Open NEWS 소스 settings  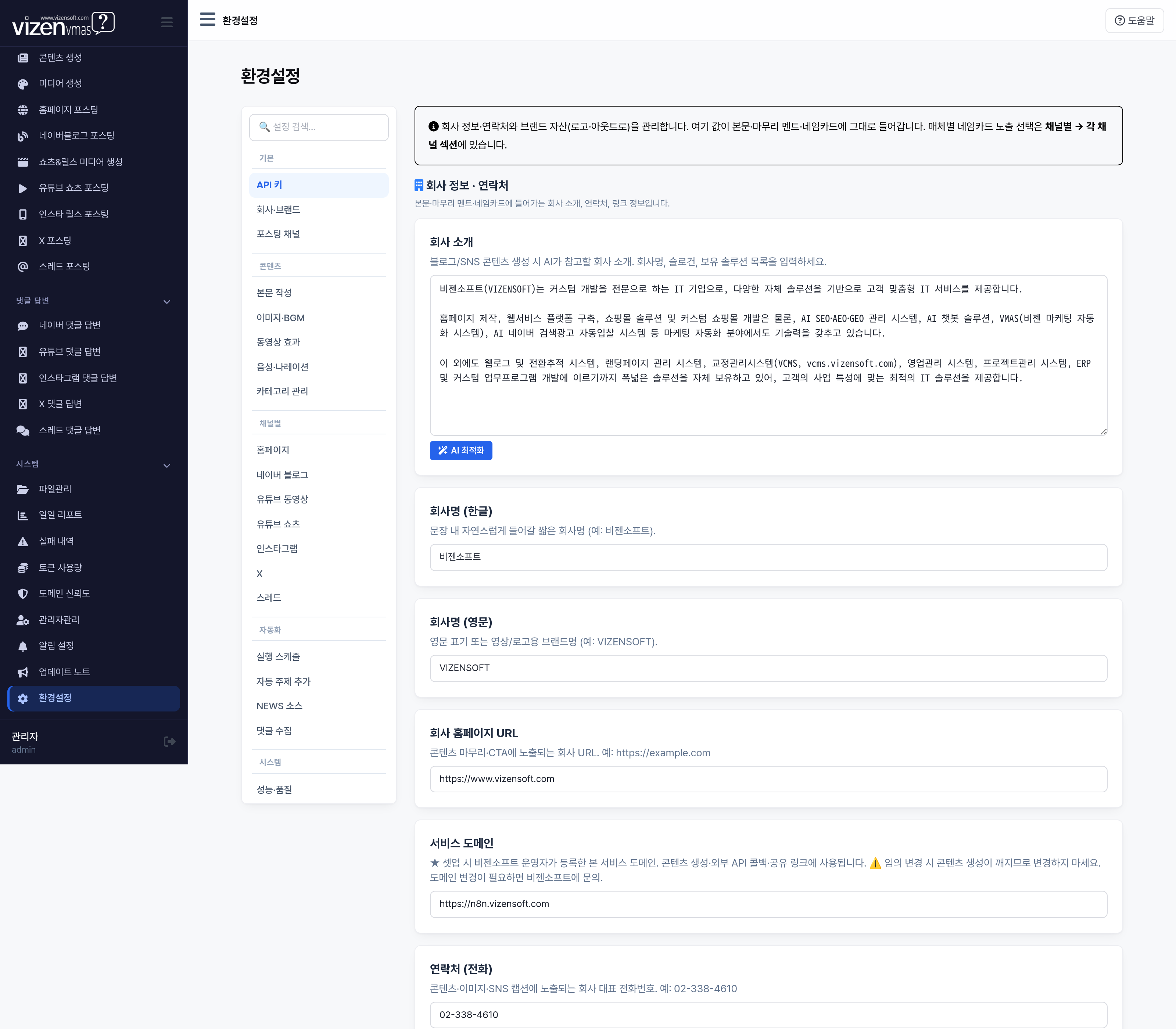pos(319,706)
